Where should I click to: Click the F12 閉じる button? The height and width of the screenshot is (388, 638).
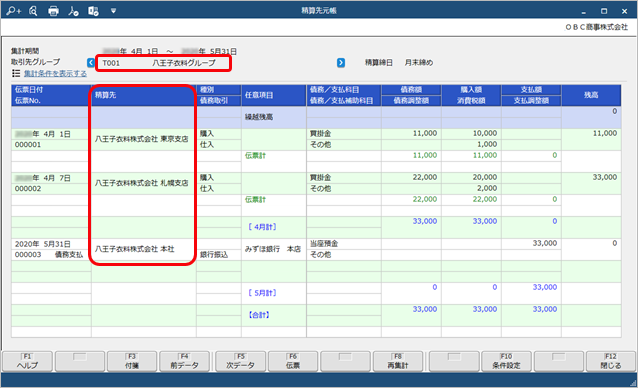coord(611,361)
